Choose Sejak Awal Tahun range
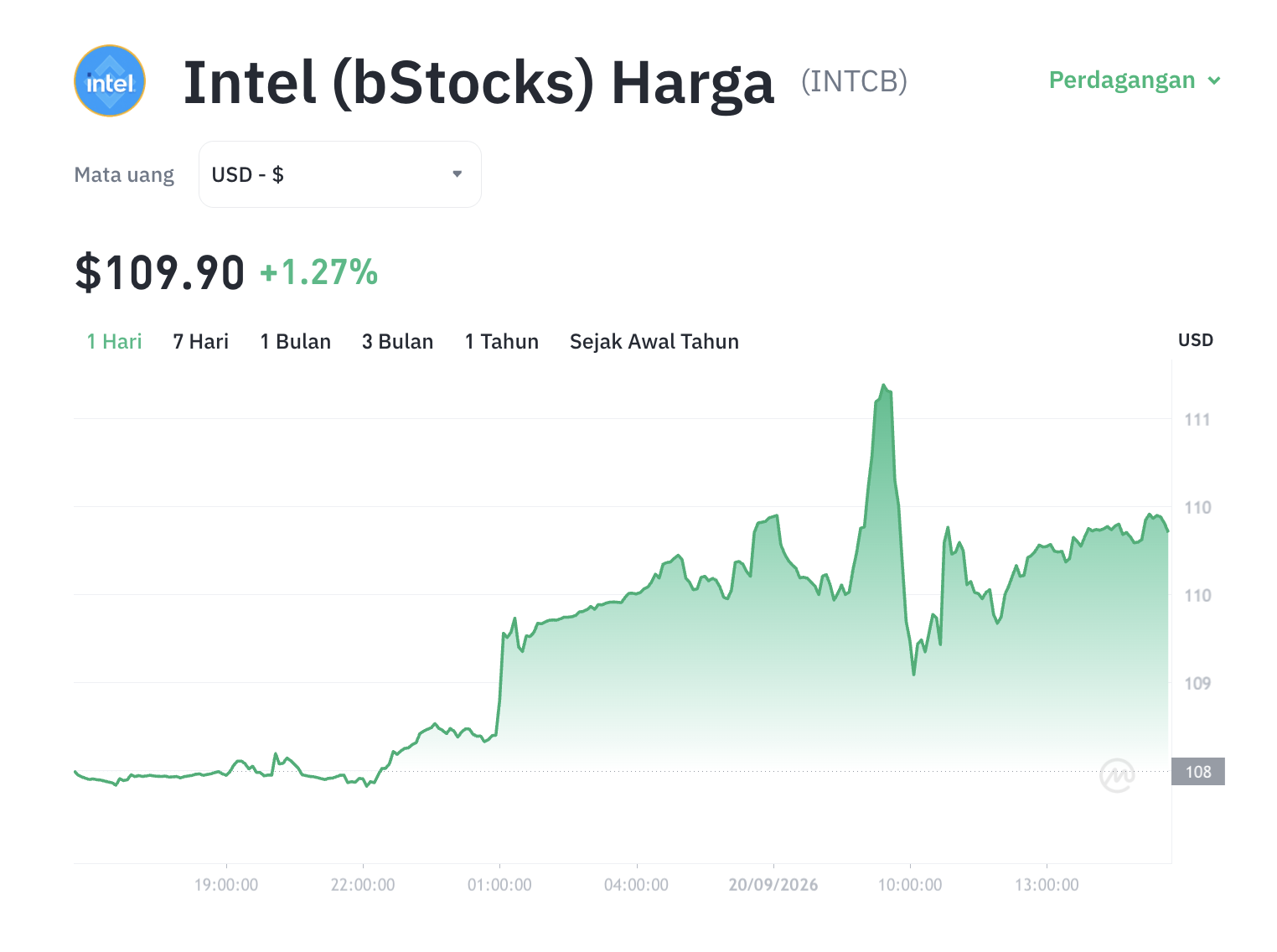Screen dimensions: 1277x952 pyautogui.click(x=654, y=342)
